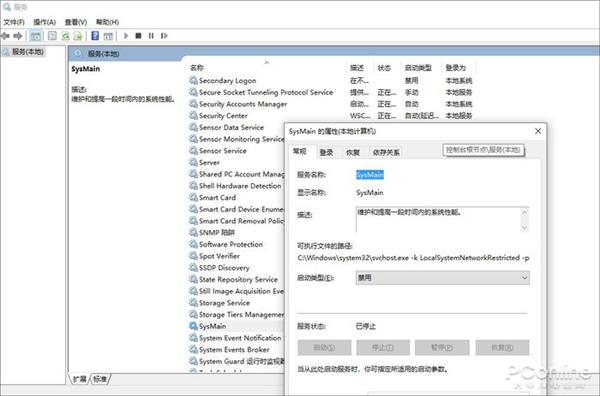Screen dimensions: 600x396
Task: Click the 停止(T) button
Action: tap(383, 347)
